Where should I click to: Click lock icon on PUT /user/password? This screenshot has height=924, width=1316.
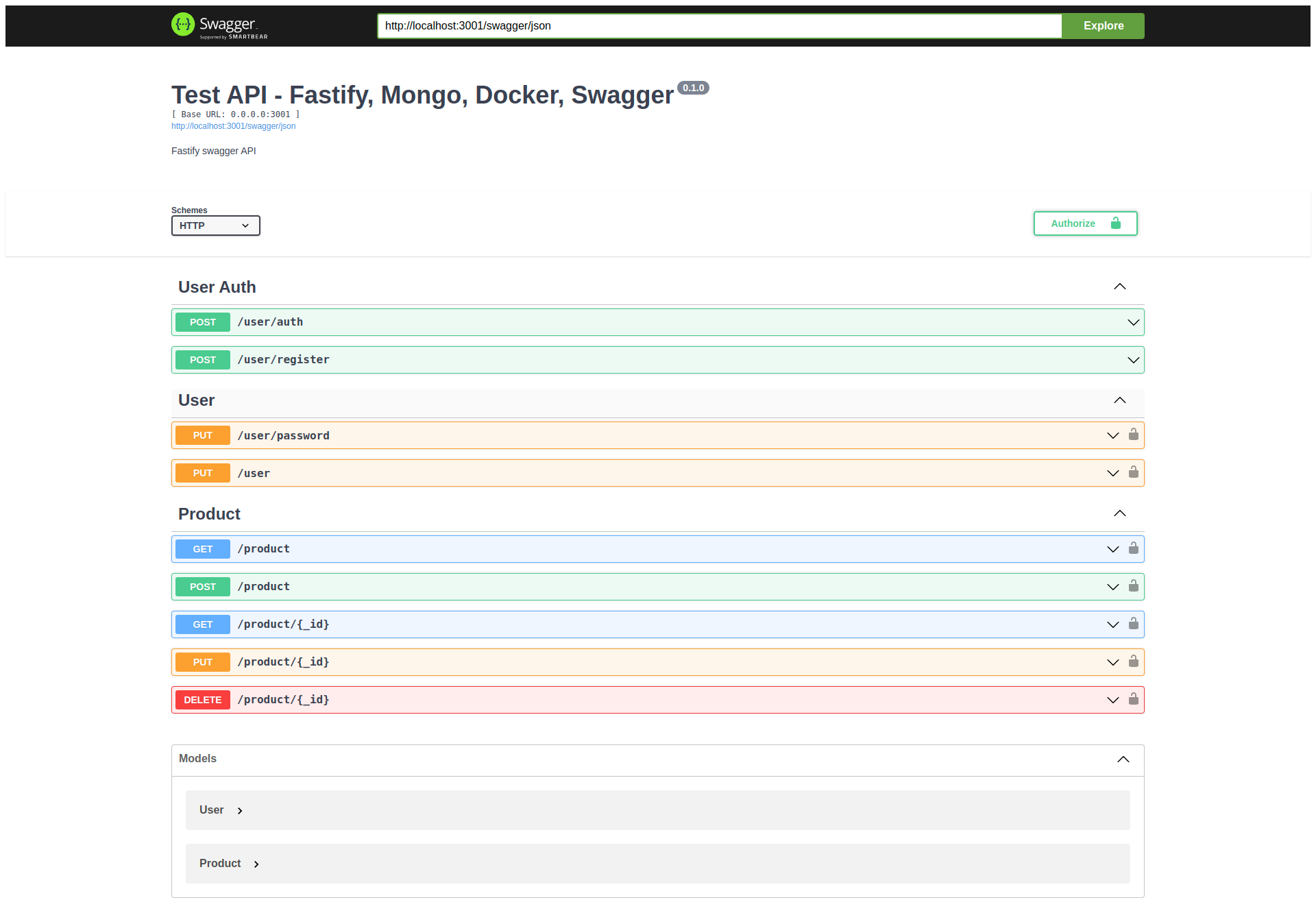pyautogui.click(x=1133, y=435)
